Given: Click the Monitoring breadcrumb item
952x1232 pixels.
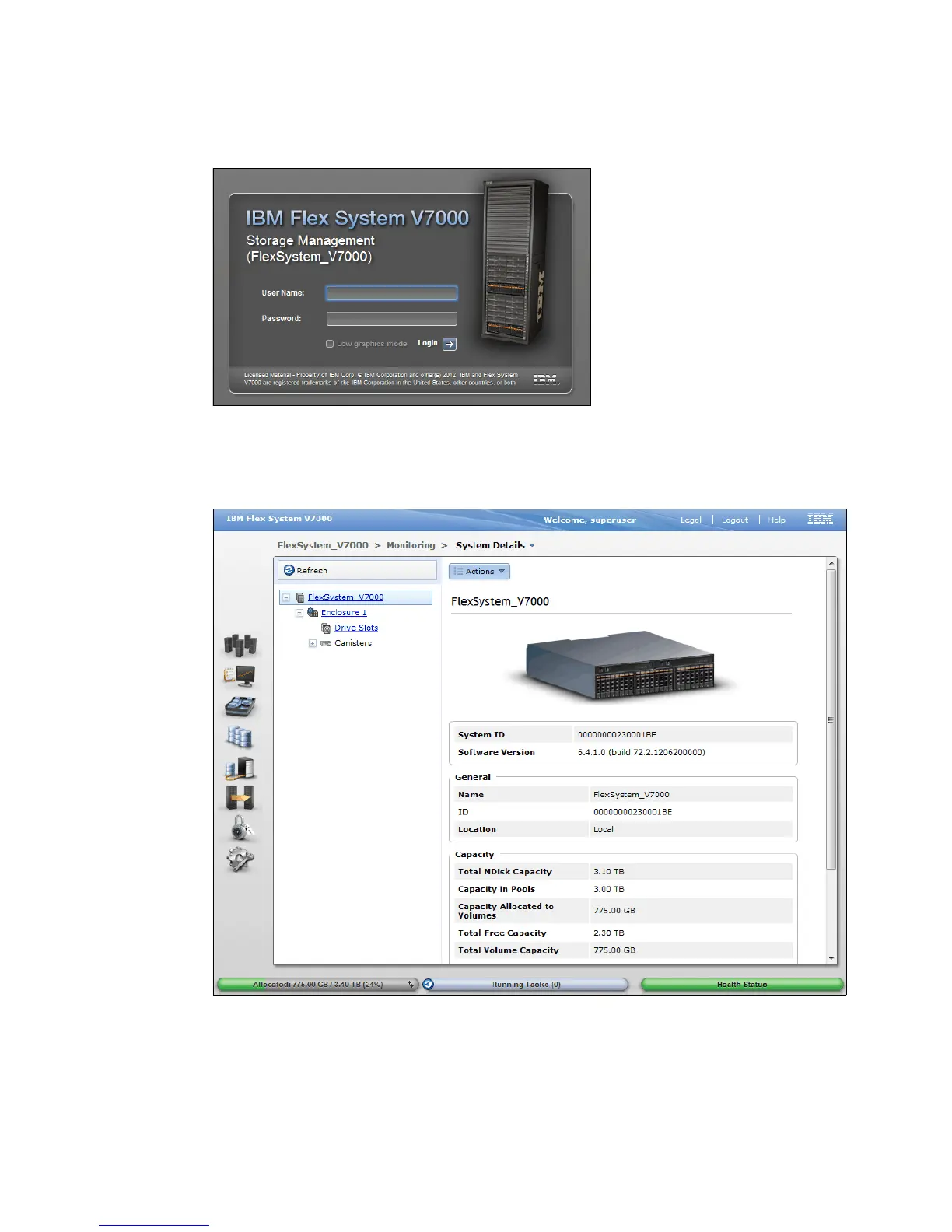Looking at the screenshot, I should coord(411,545).
